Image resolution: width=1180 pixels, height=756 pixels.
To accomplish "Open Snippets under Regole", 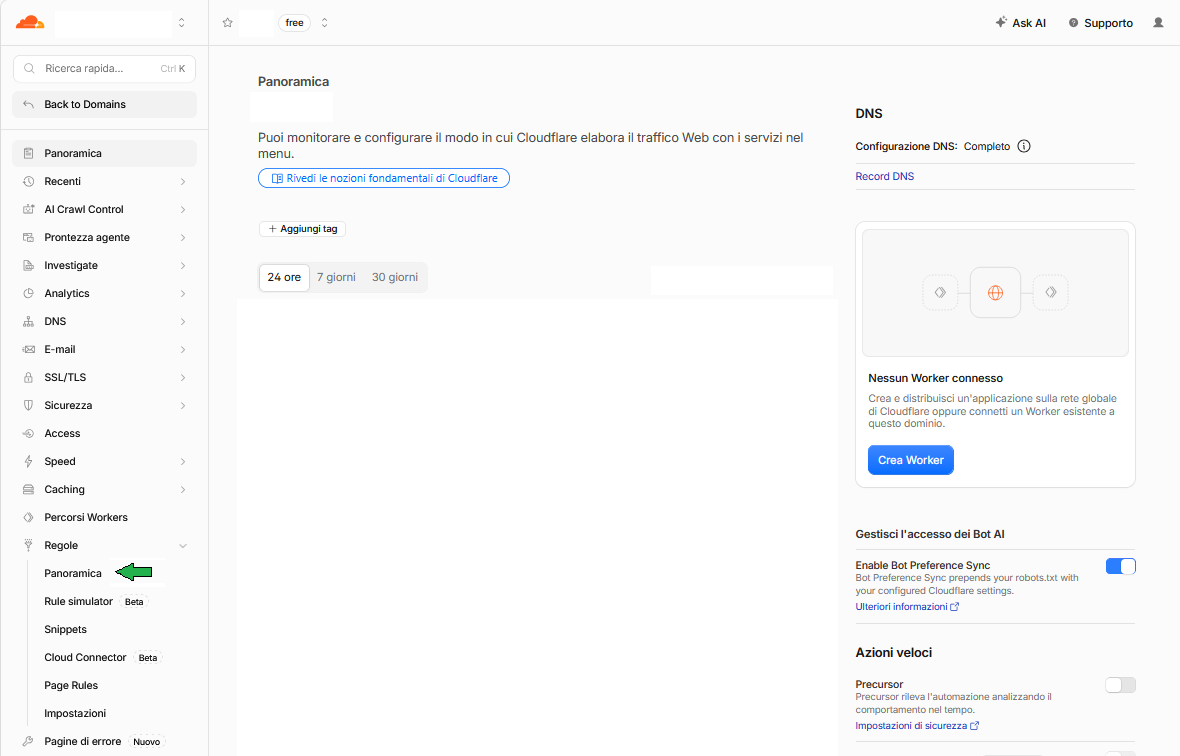I will pyautogui.click(x=65, y=630).
